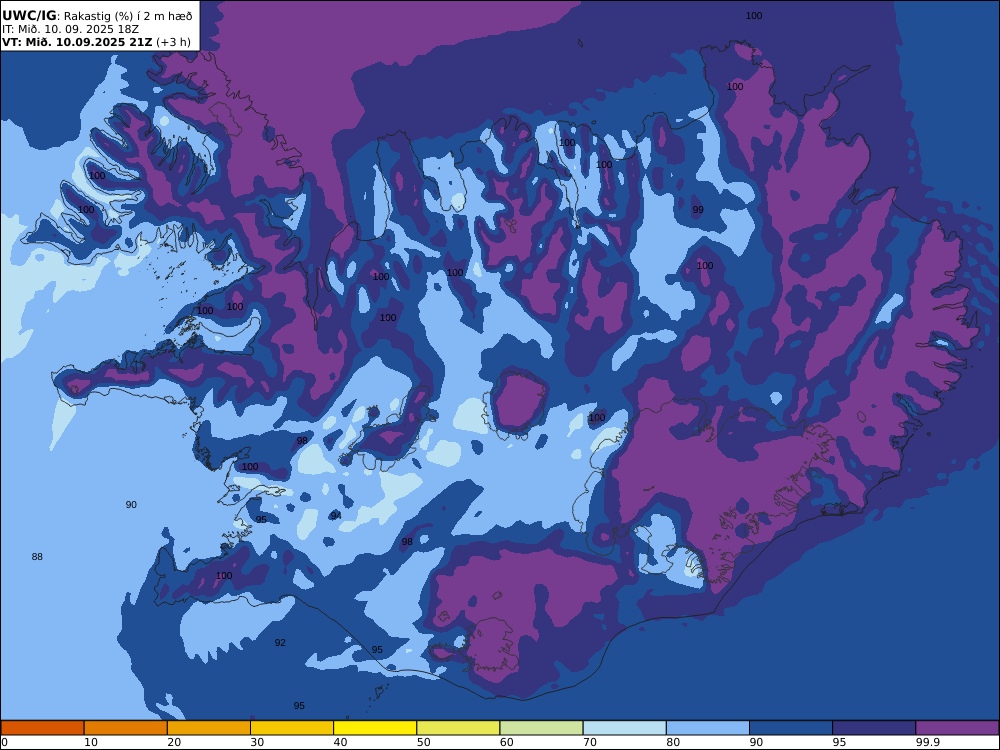The height and width of the screenshot is (750, 1000).
Task: Click the '94' humidity value on the map
Action: point(336,515)
